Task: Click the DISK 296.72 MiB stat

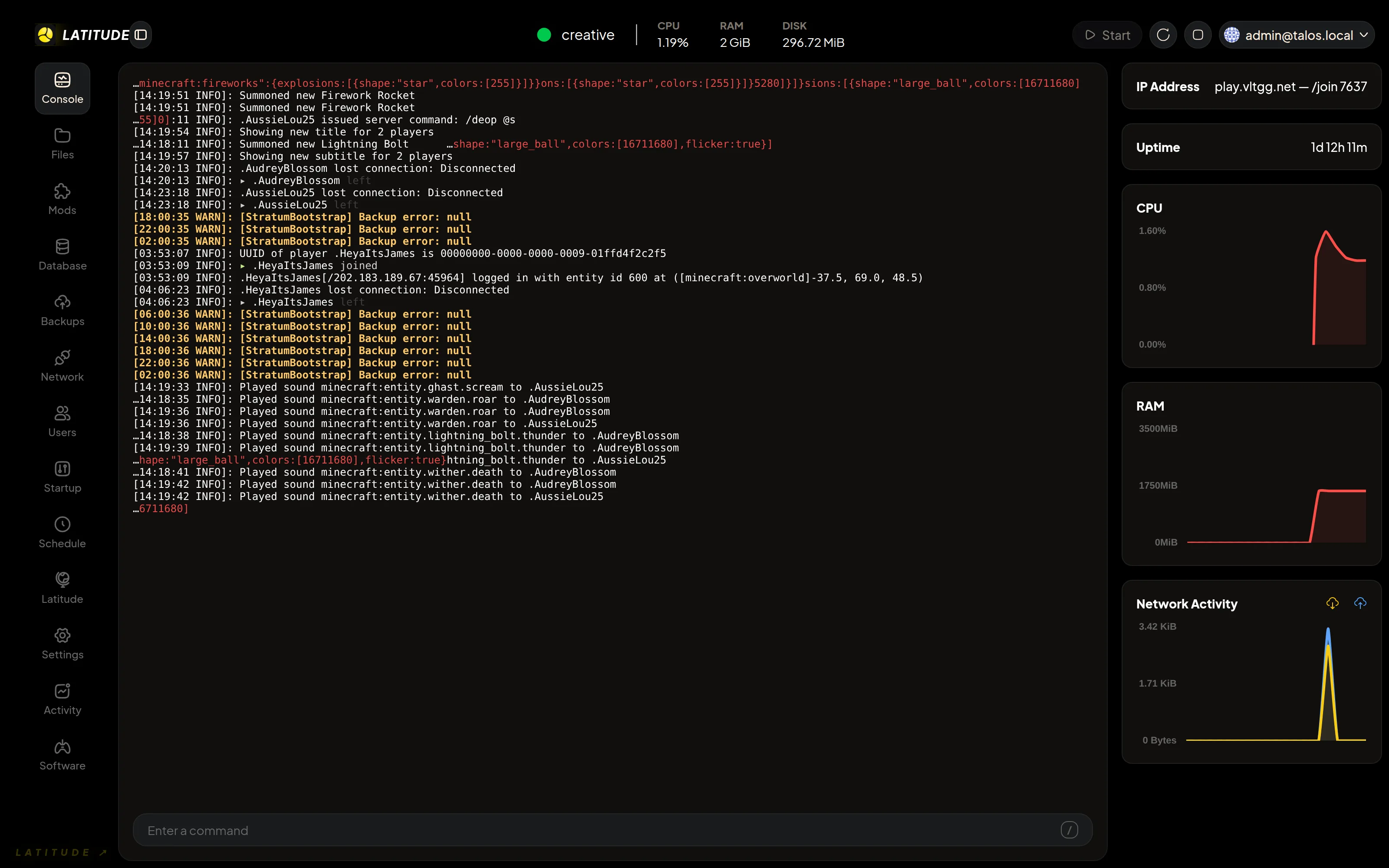Action: click(x=813, y=35)
